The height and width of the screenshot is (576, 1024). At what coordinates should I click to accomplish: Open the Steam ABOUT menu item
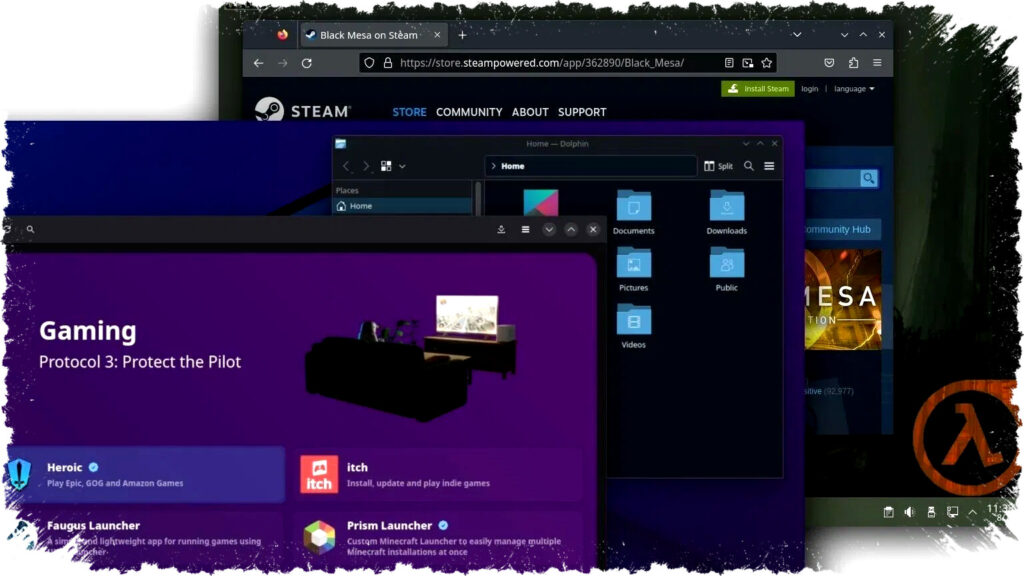coord(530,112)
